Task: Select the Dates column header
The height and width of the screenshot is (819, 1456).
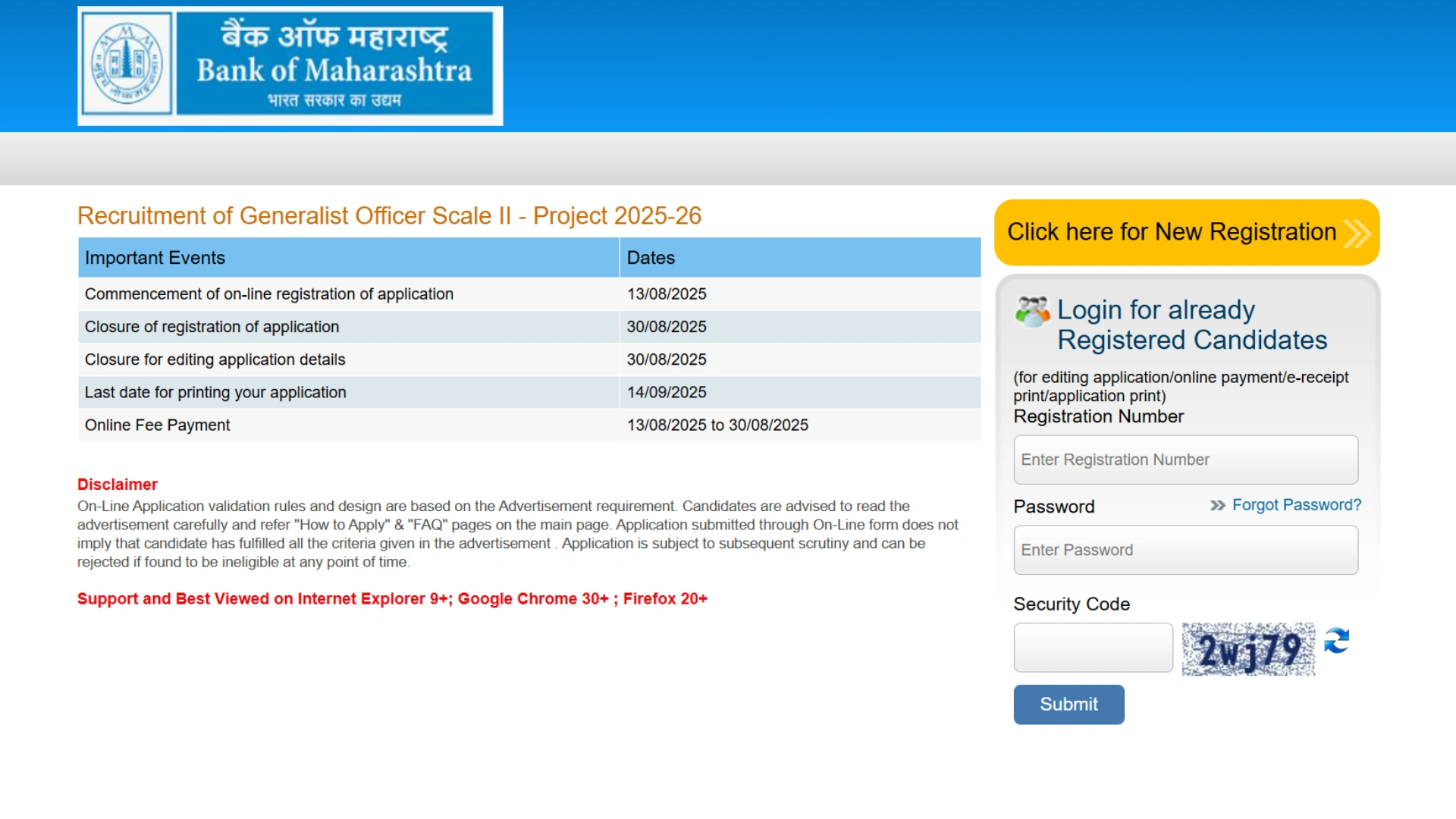Action: 651,257
